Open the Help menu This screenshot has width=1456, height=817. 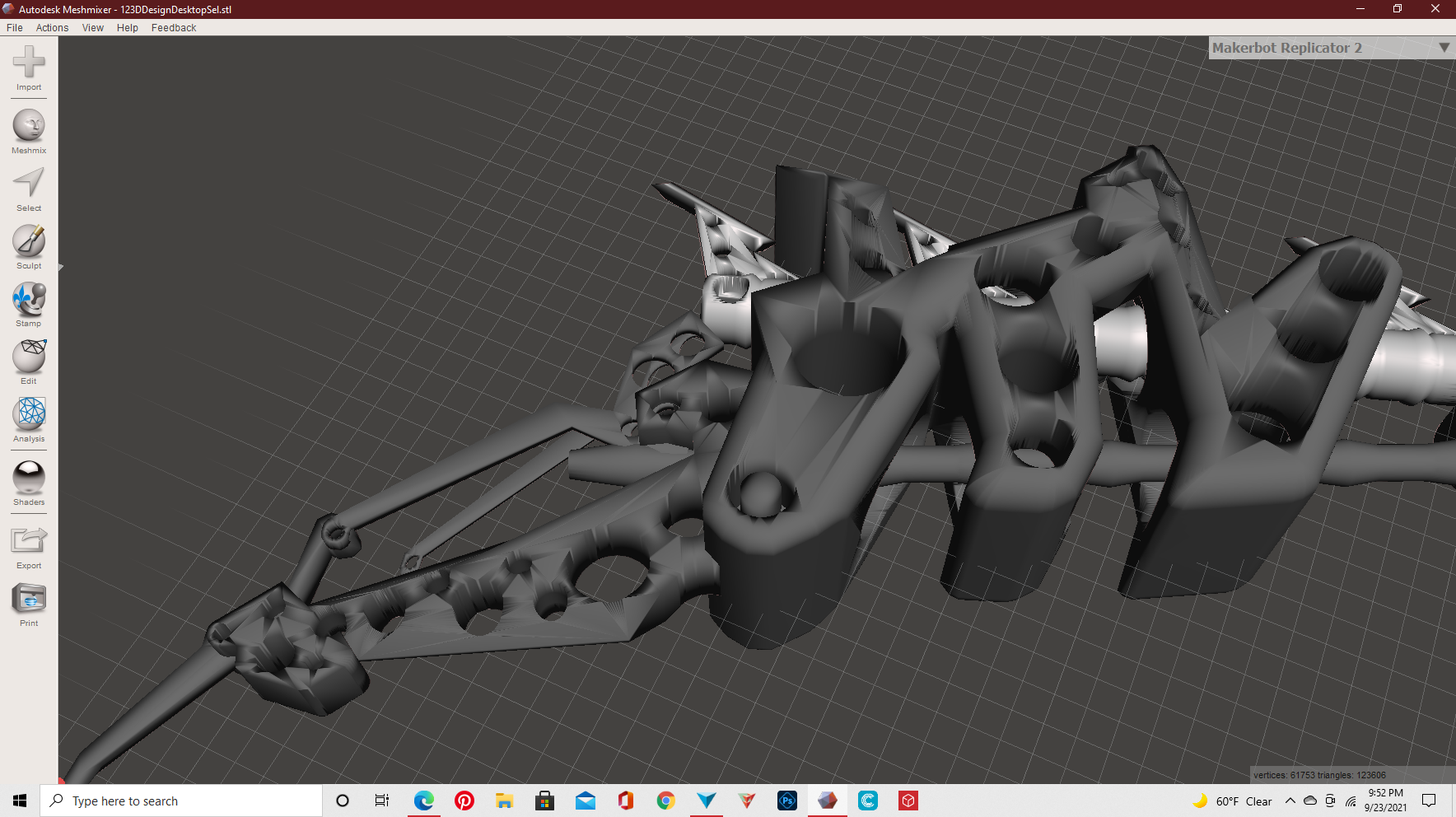click(x=128, y=28)
